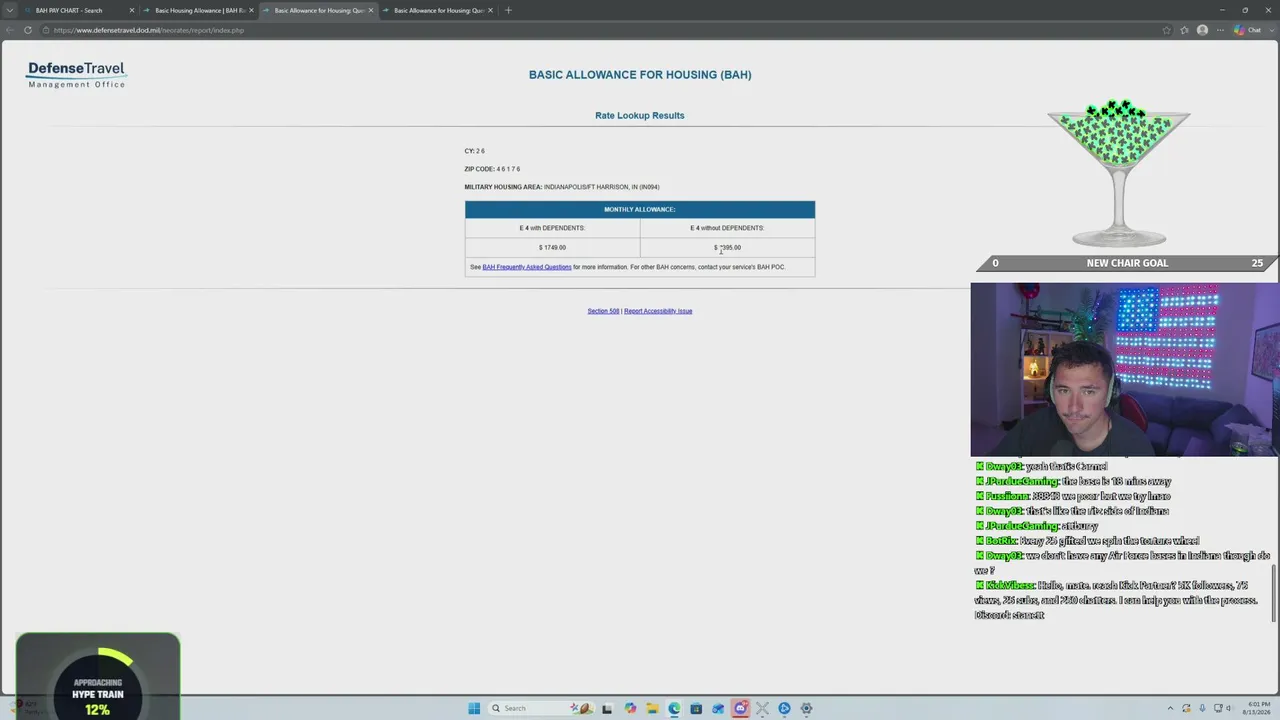Open the Settings gear in the taskbar
The width and height of the screenshot is (1280, 720).
[806, 708]
